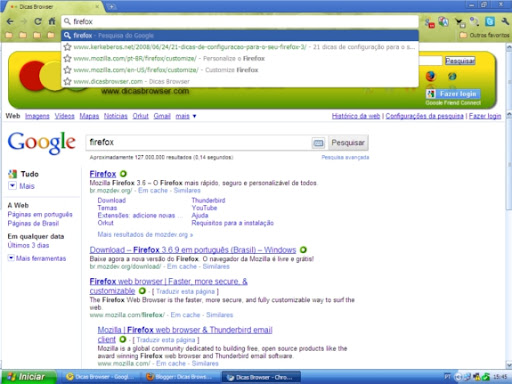Open Pesquisa avançada link

(x=345, y=157)
